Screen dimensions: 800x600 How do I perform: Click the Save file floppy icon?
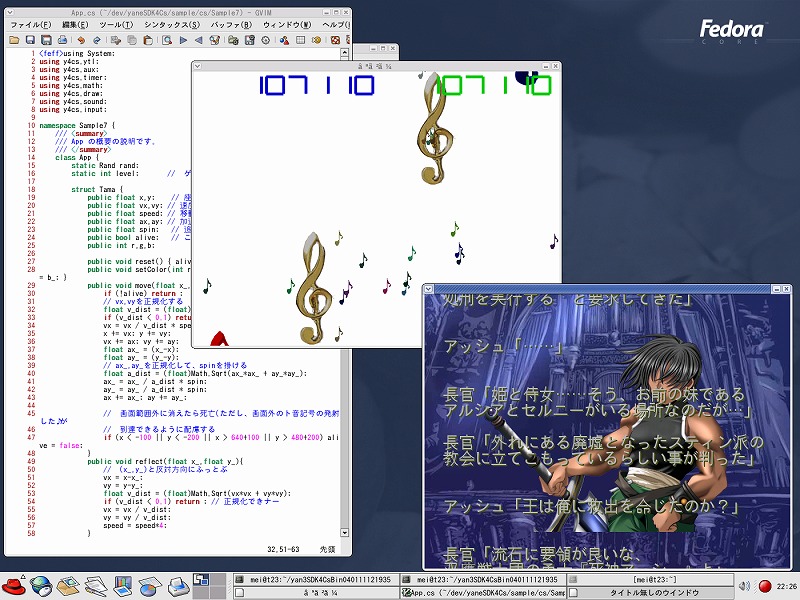click(x=30, y=40)
